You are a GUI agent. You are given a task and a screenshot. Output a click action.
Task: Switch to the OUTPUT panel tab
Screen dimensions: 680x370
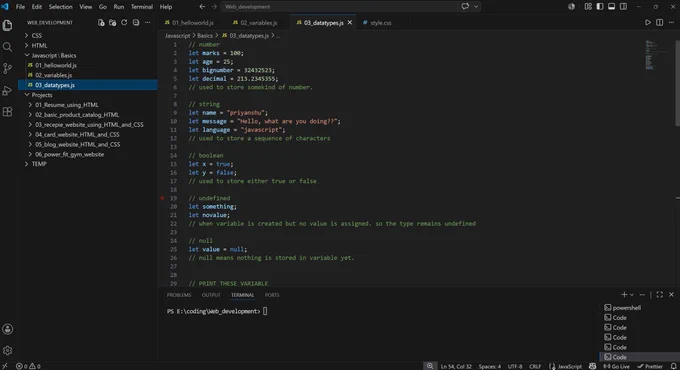pyautogui.click(x=211, y=295)
